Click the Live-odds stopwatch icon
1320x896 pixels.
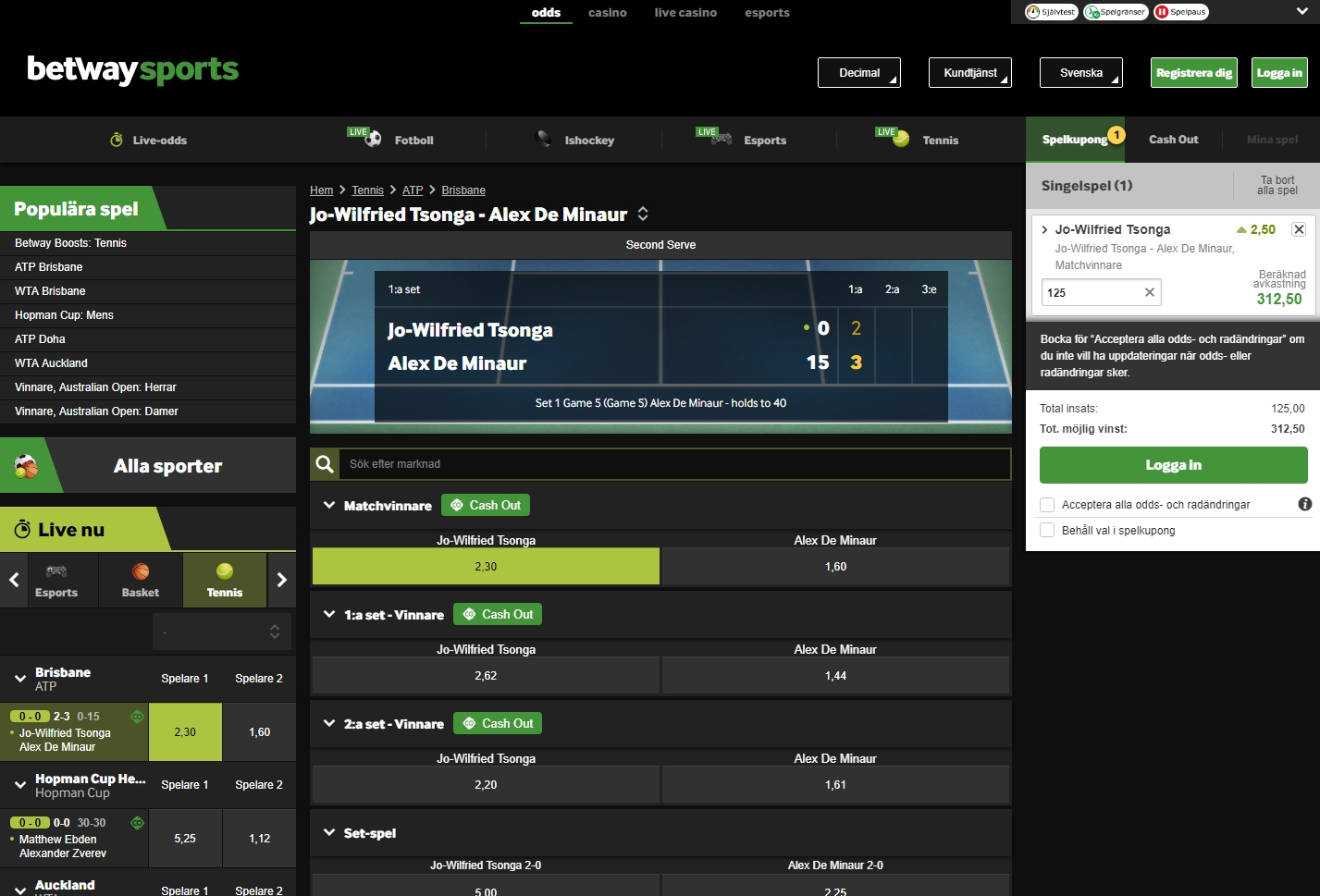117,139
